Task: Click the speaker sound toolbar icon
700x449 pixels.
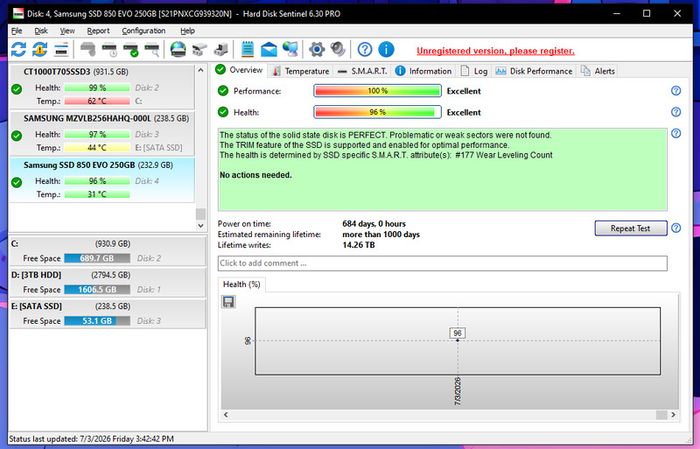Action: (338, 49)
